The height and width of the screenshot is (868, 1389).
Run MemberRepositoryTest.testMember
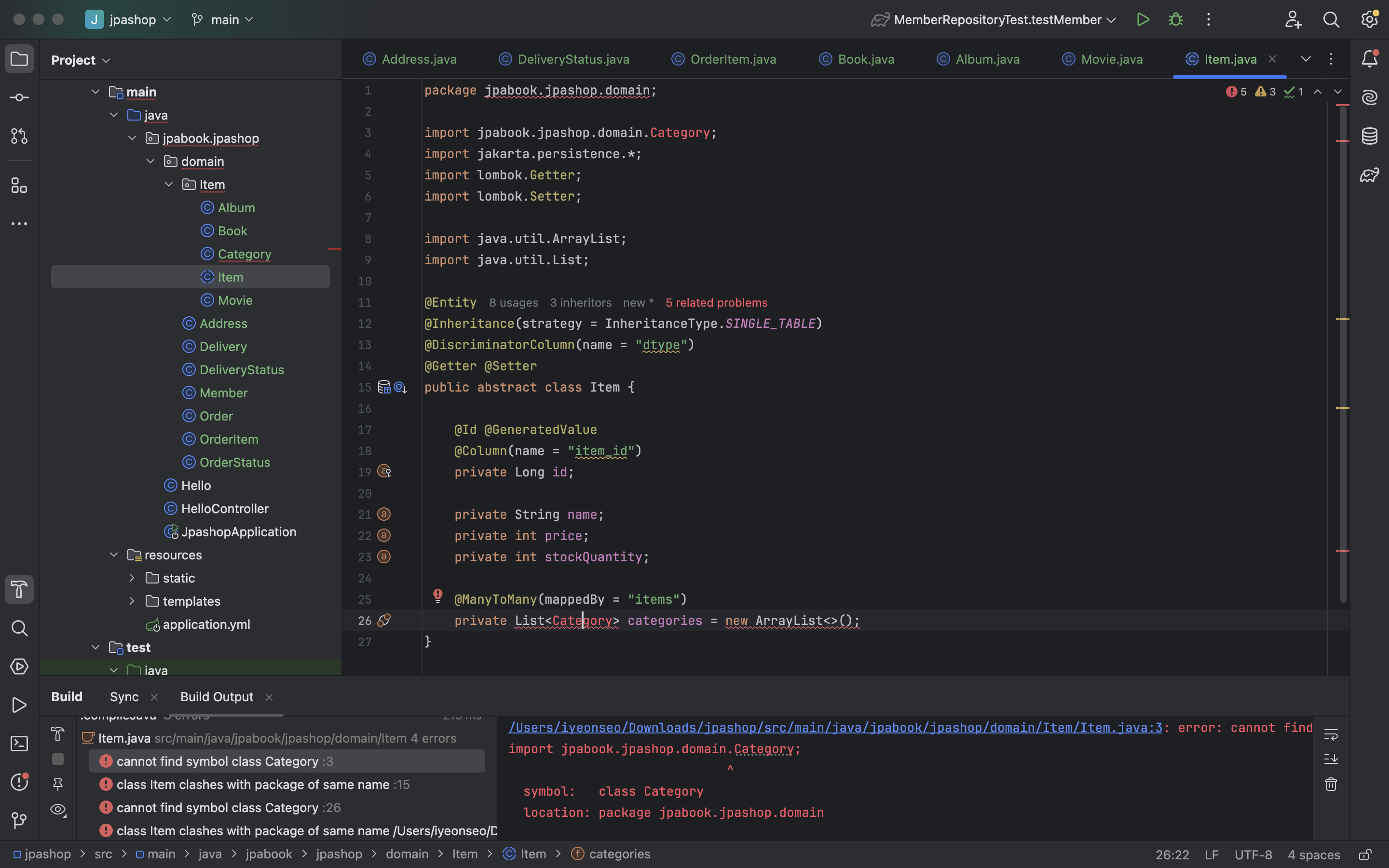[x=1143, y=19]
